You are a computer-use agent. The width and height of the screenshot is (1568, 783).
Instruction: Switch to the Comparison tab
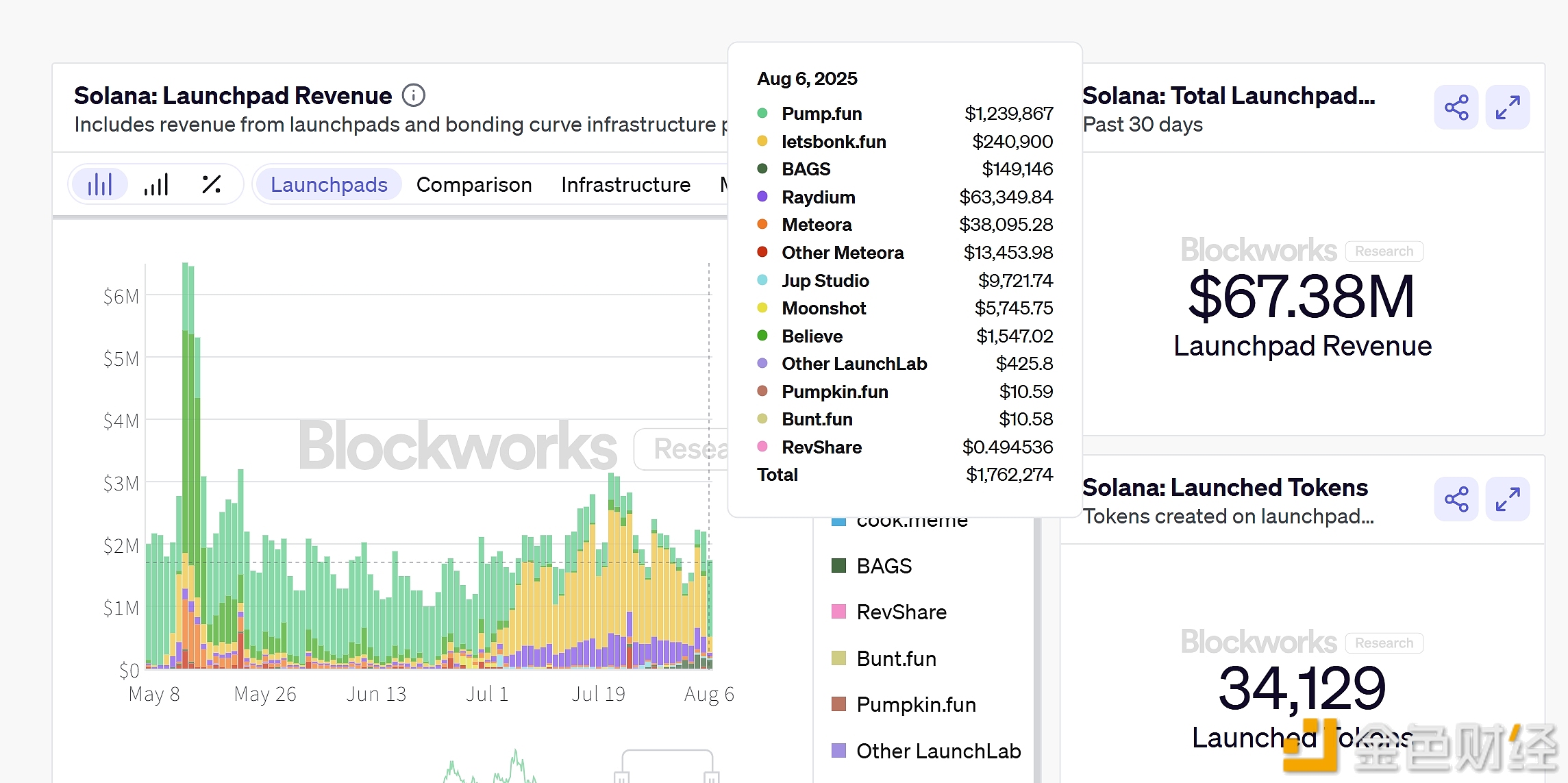point(474,184)
